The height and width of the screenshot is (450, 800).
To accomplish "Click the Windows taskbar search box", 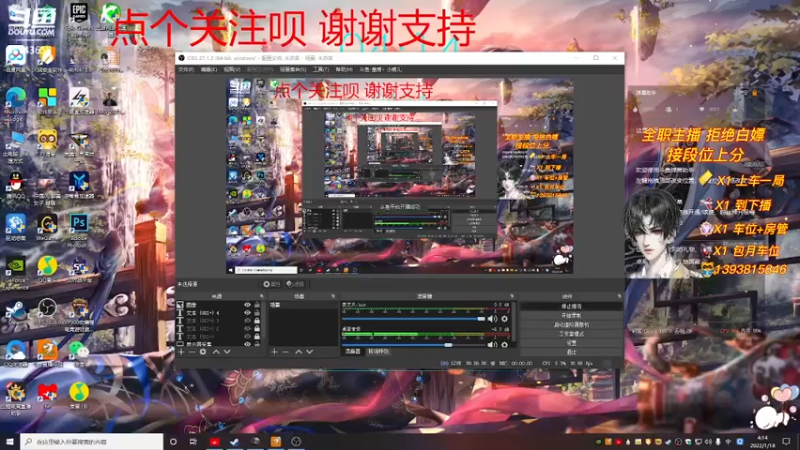I will pyautogui.click(x=92, y=441).
